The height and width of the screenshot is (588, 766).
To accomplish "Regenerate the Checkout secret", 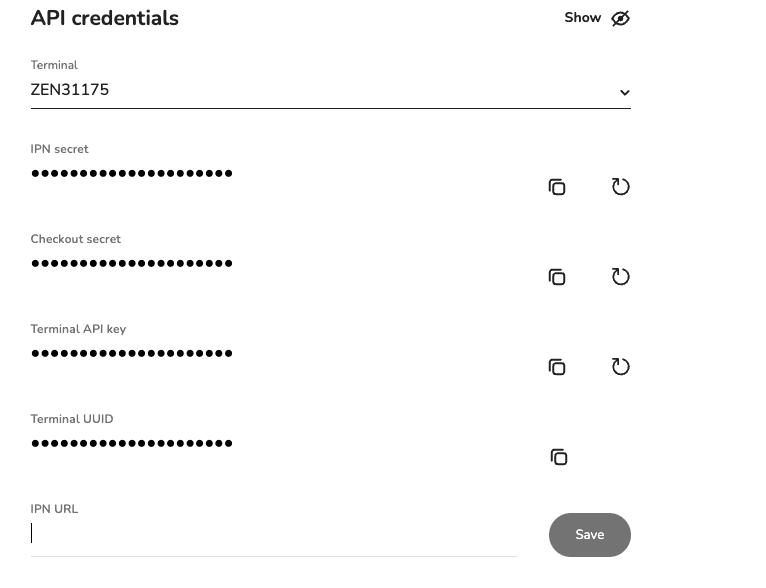I will (621, 277).
